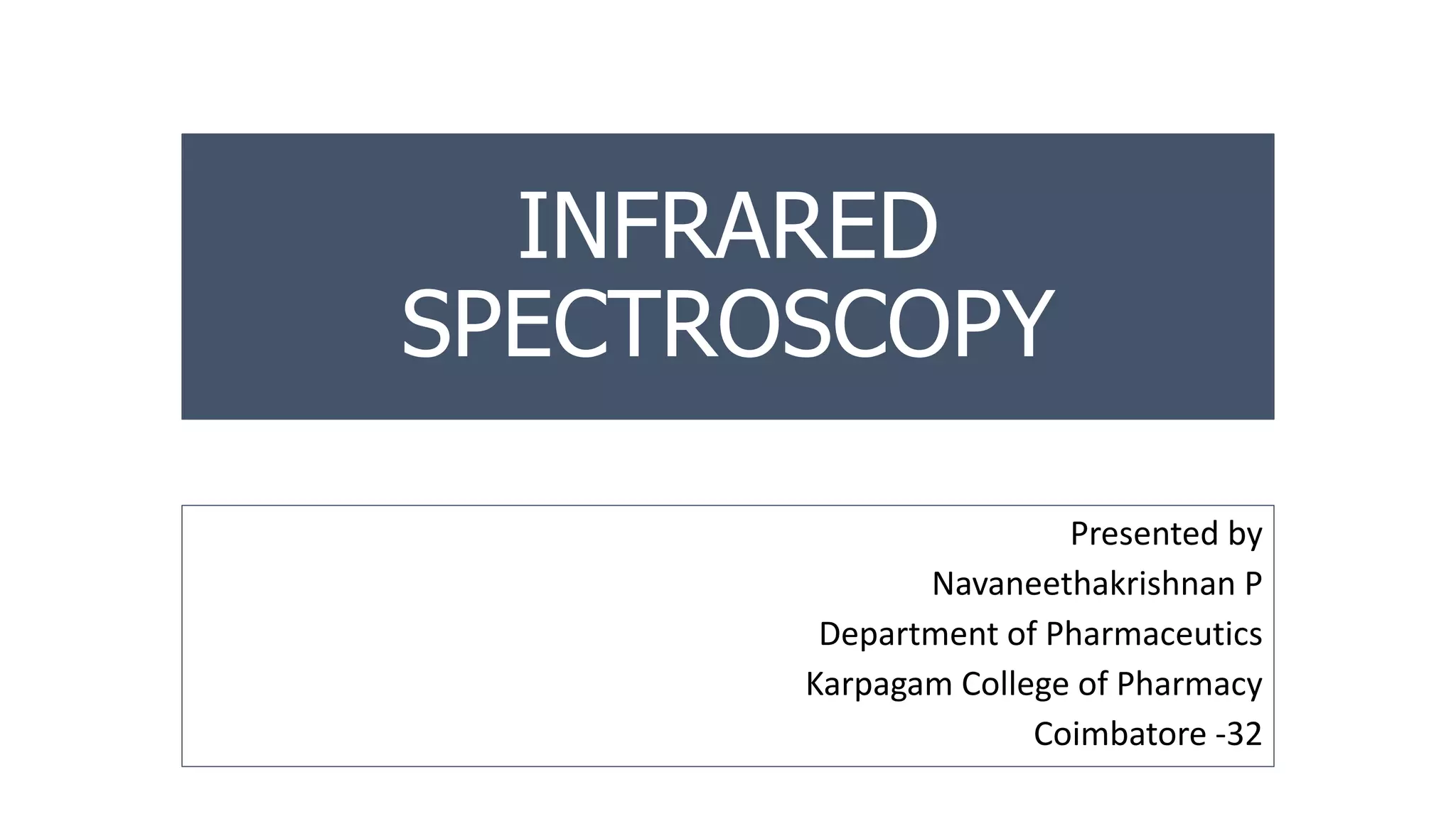Select the word Pharmaceutics
This screenshot has width=1456, height=819.
pyautogui.click(x=1154, y=633)
